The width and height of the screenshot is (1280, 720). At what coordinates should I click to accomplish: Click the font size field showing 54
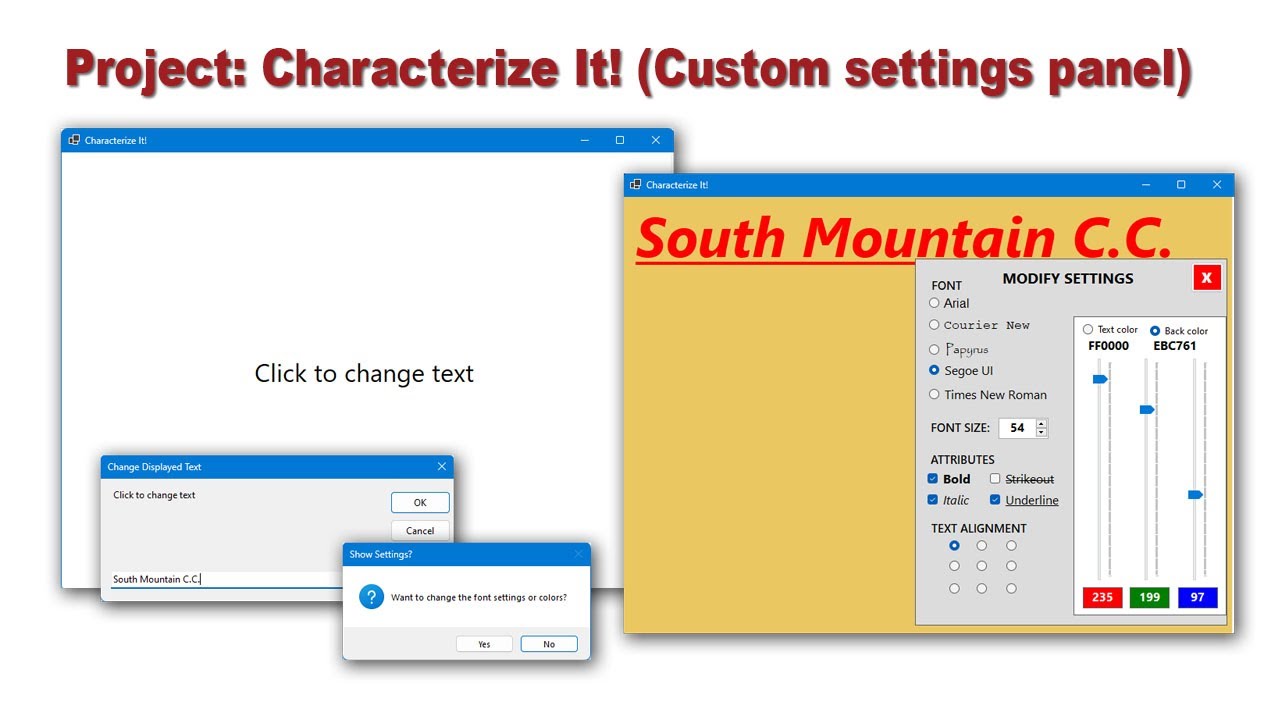click(x=1017, y=428)
